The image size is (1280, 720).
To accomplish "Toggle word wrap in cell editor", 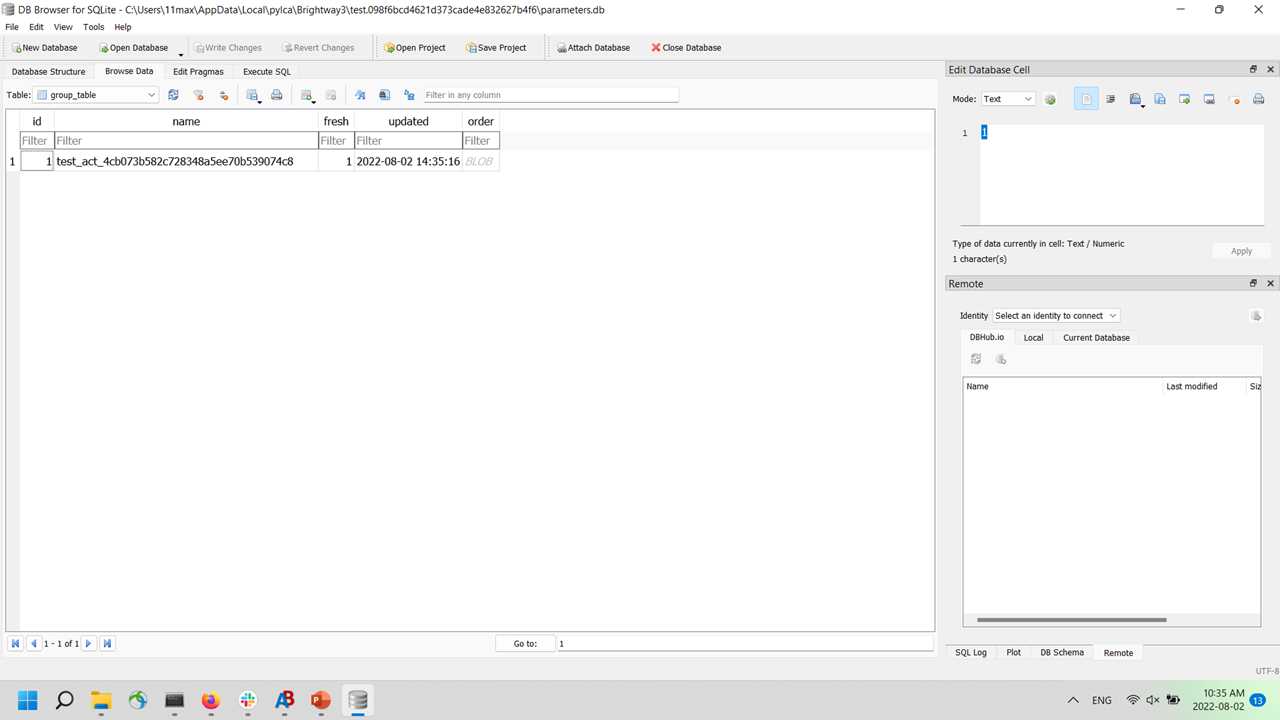I will (x=1111, y=99).
